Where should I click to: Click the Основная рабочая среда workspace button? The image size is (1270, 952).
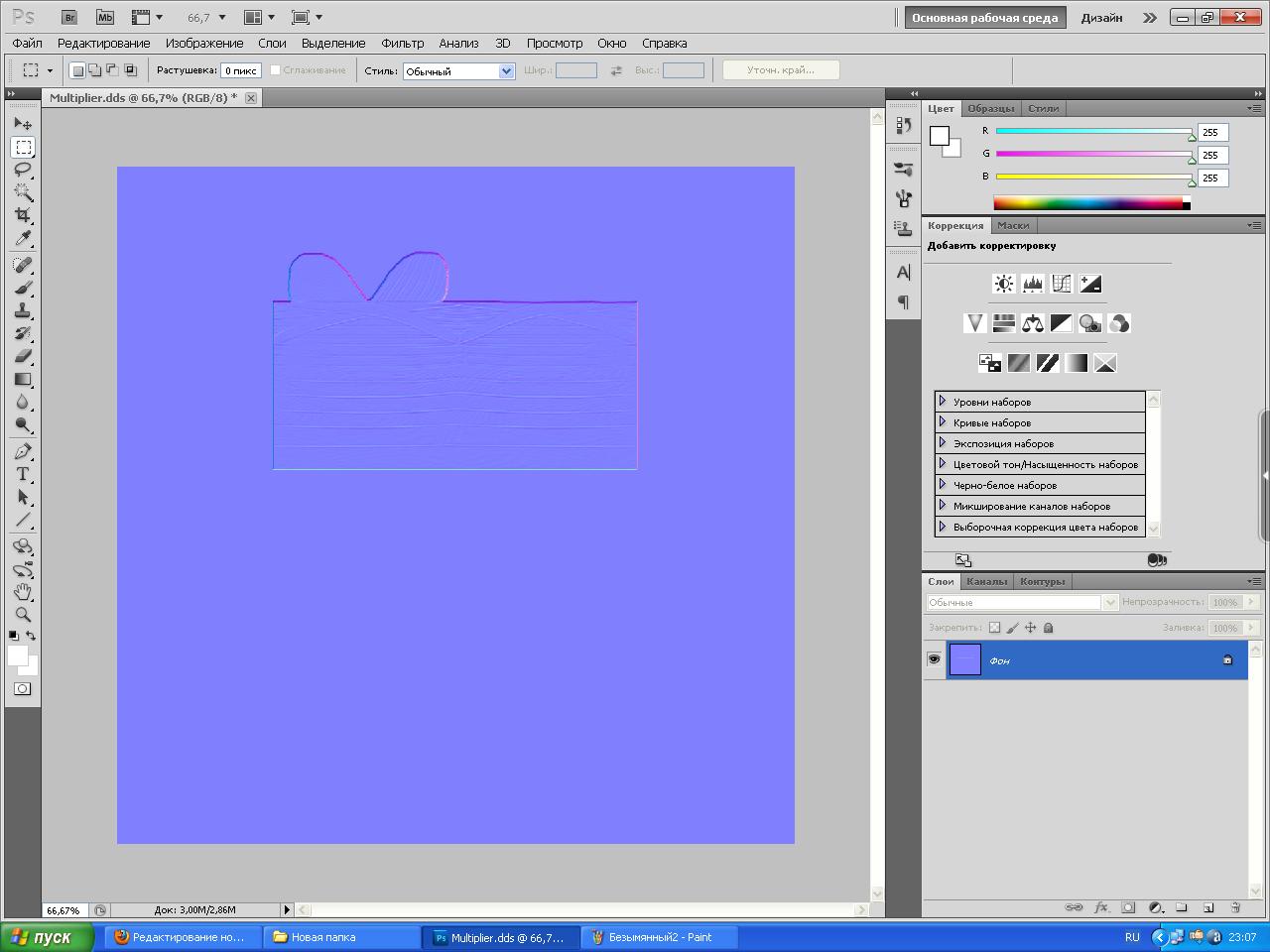984,18
